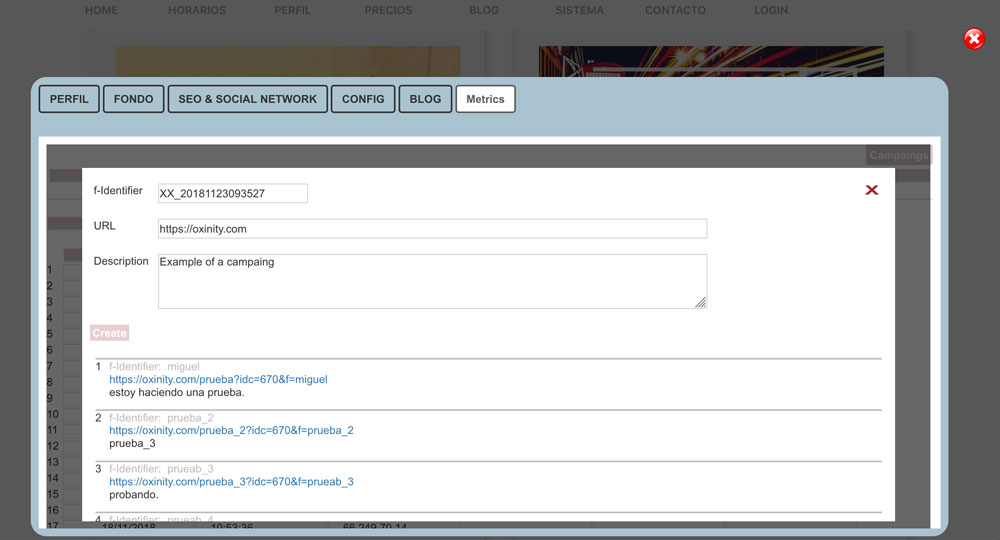Click the Campaings button
The width and height of the screenshot is (1000, 540).
point(899,155)
